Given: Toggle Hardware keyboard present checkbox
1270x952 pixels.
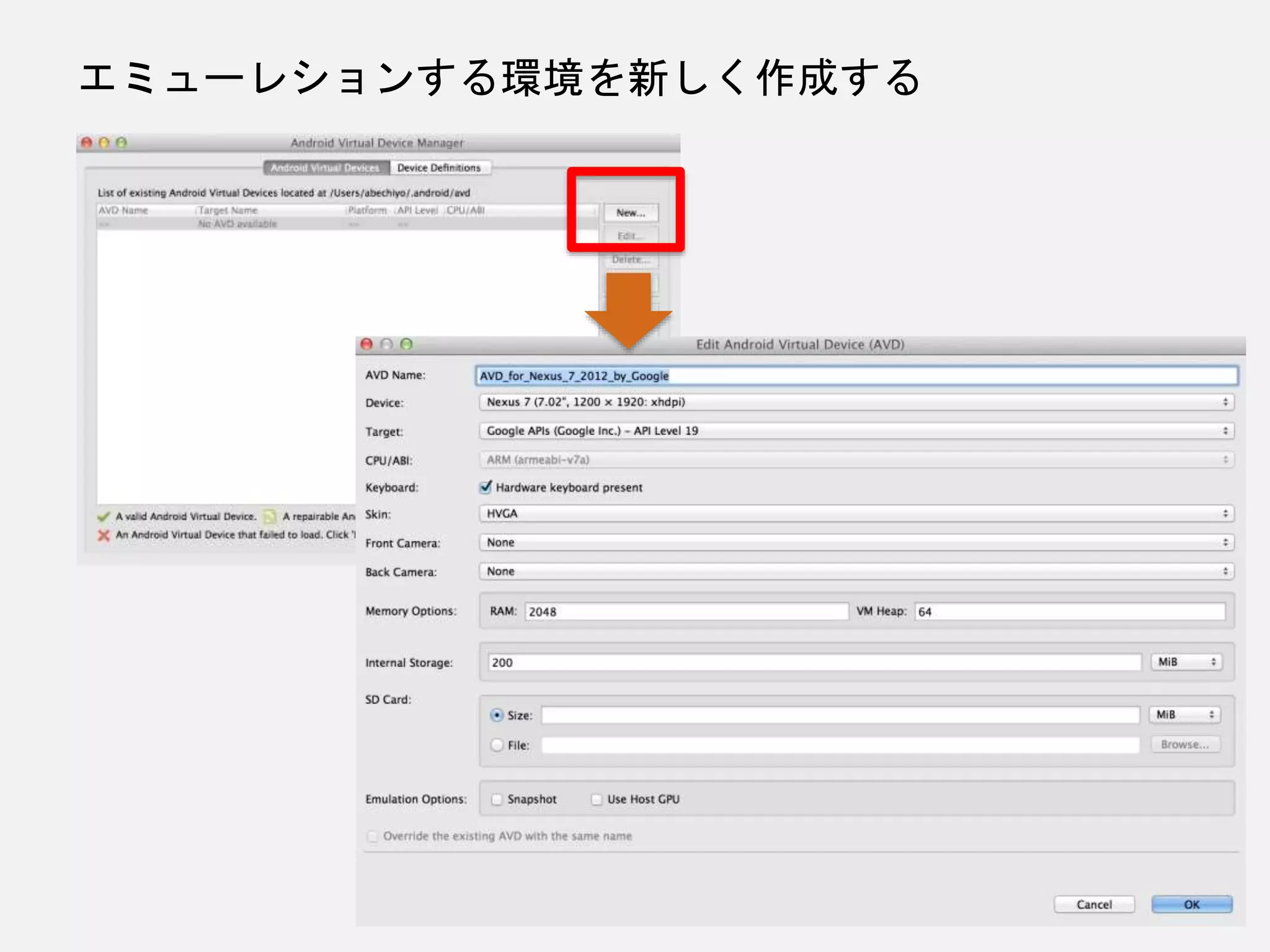Looking at the screenshot, I should pyautogui.click(x=486, y=487).
